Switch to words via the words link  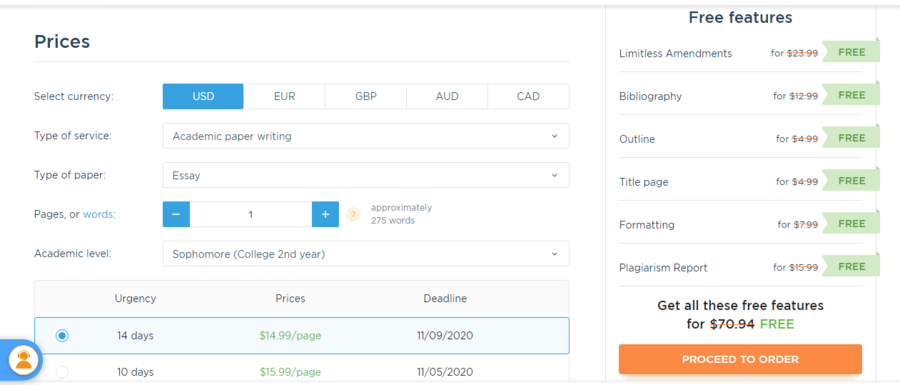pyautogui.click(x=99, y=215)
